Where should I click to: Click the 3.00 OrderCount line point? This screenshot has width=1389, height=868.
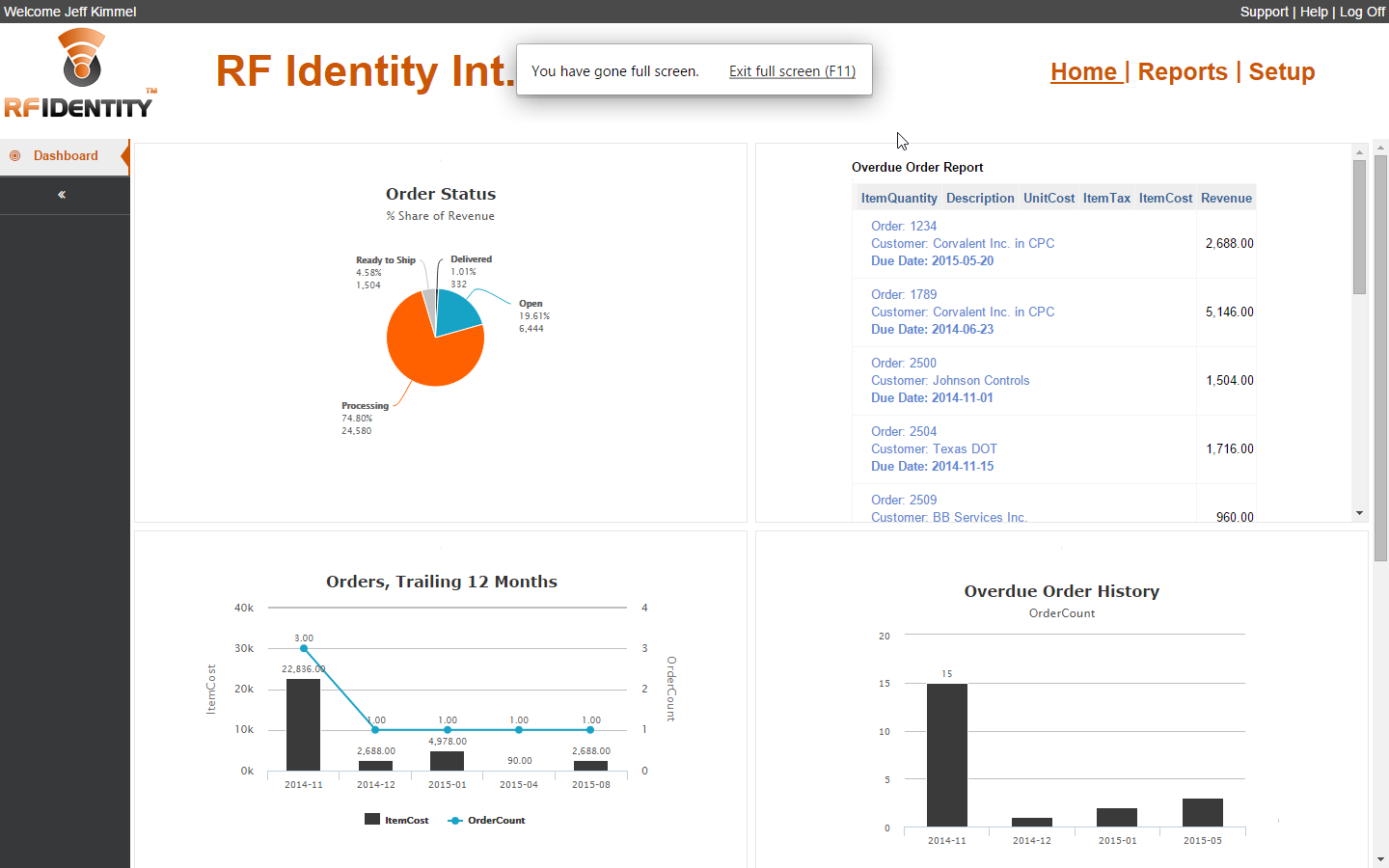coord(304,648)
